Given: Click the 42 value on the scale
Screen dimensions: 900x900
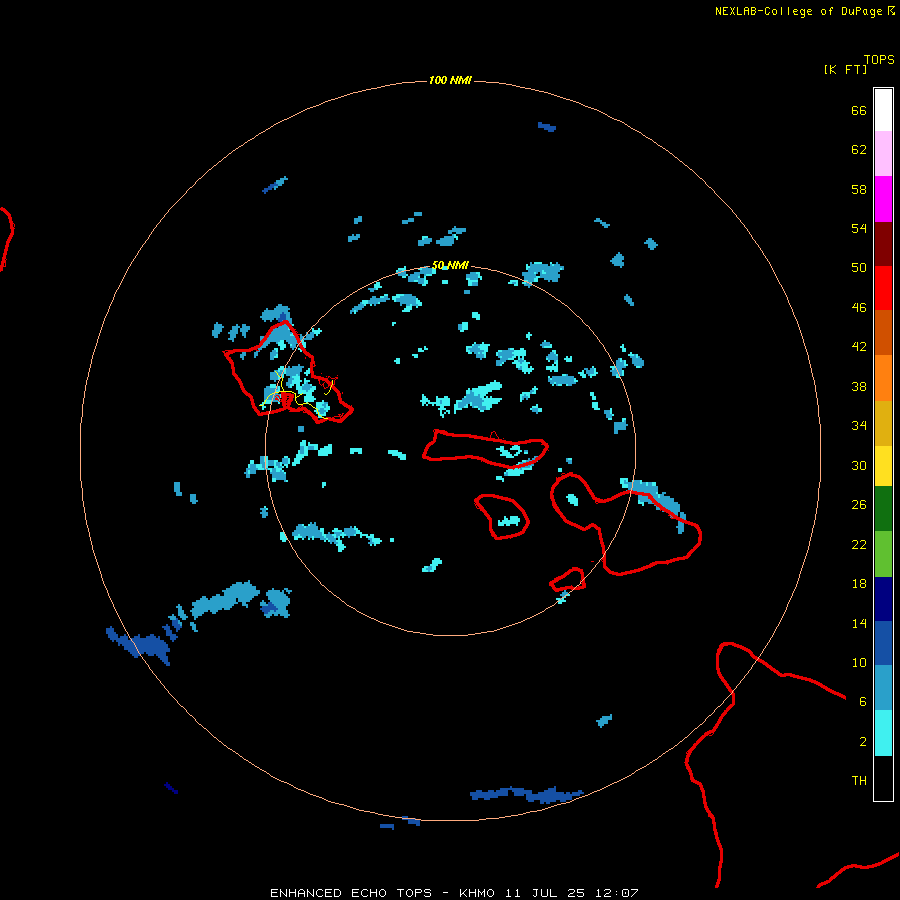Looking at the screenshot, I should point(859,347).
